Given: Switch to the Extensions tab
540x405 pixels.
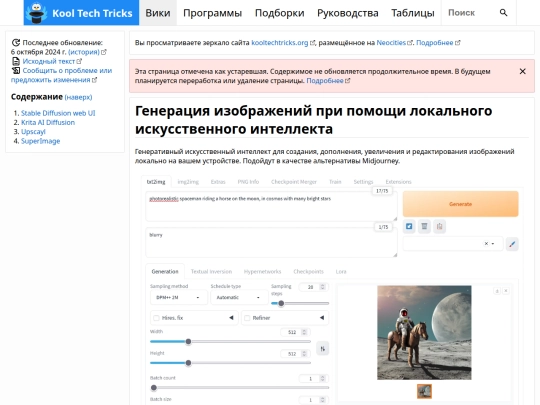Looking at the screenshot, I should [x=398, y=182].
